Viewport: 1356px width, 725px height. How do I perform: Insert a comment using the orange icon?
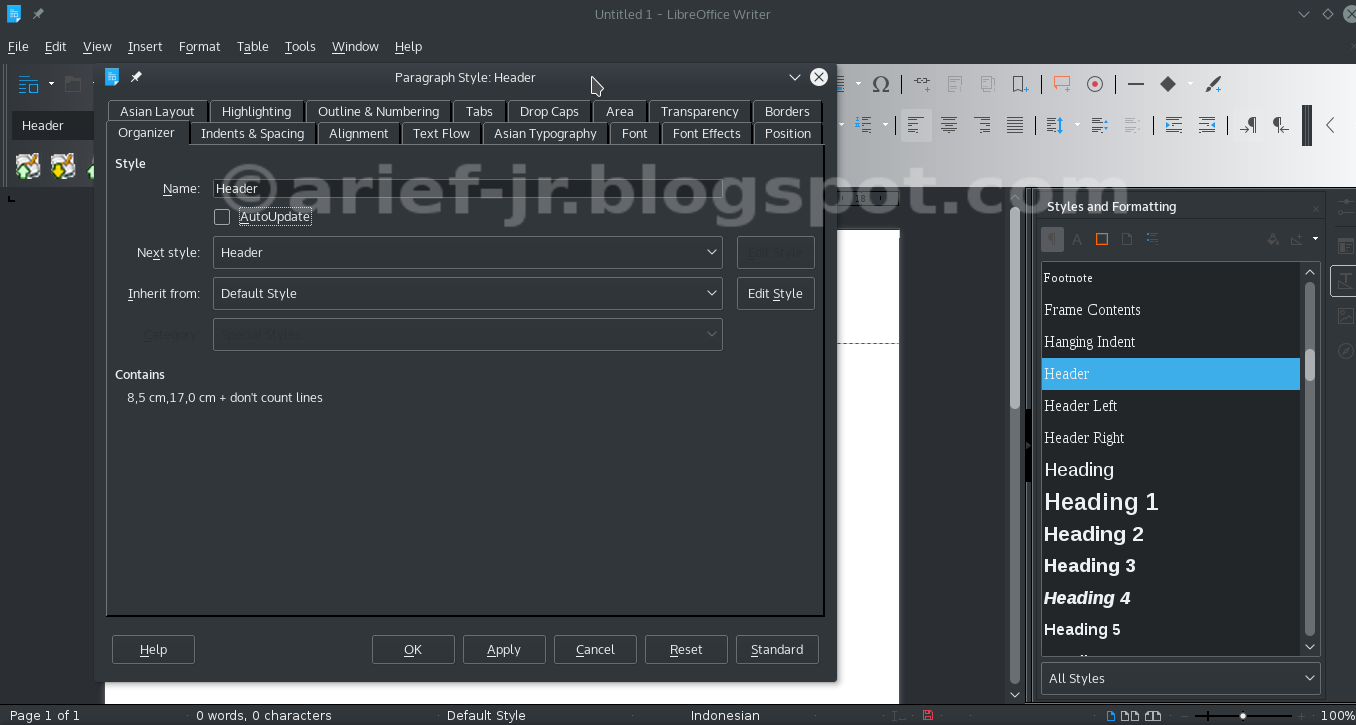(x=1062, y=84)
